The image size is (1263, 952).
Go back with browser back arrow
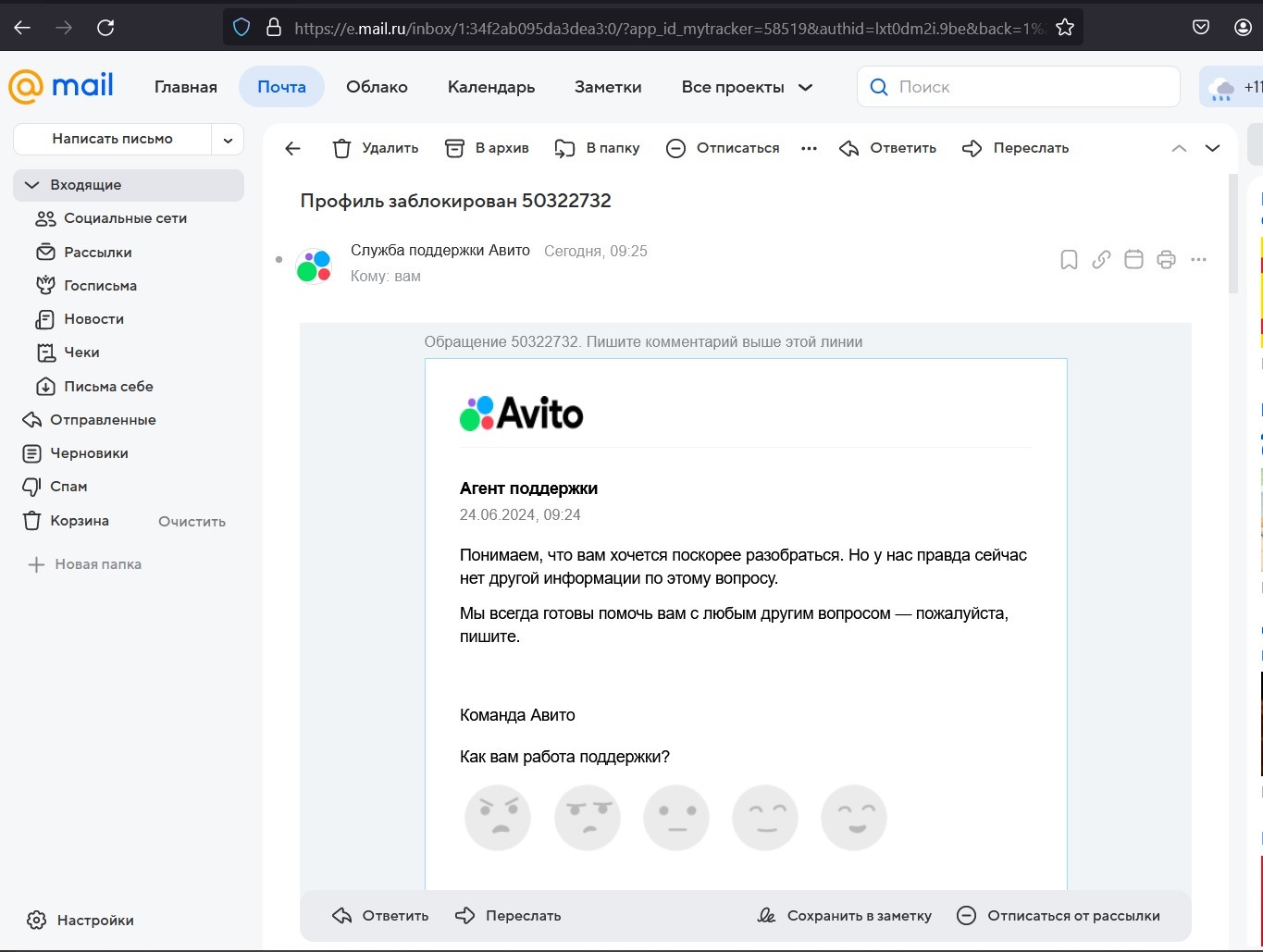22,28
